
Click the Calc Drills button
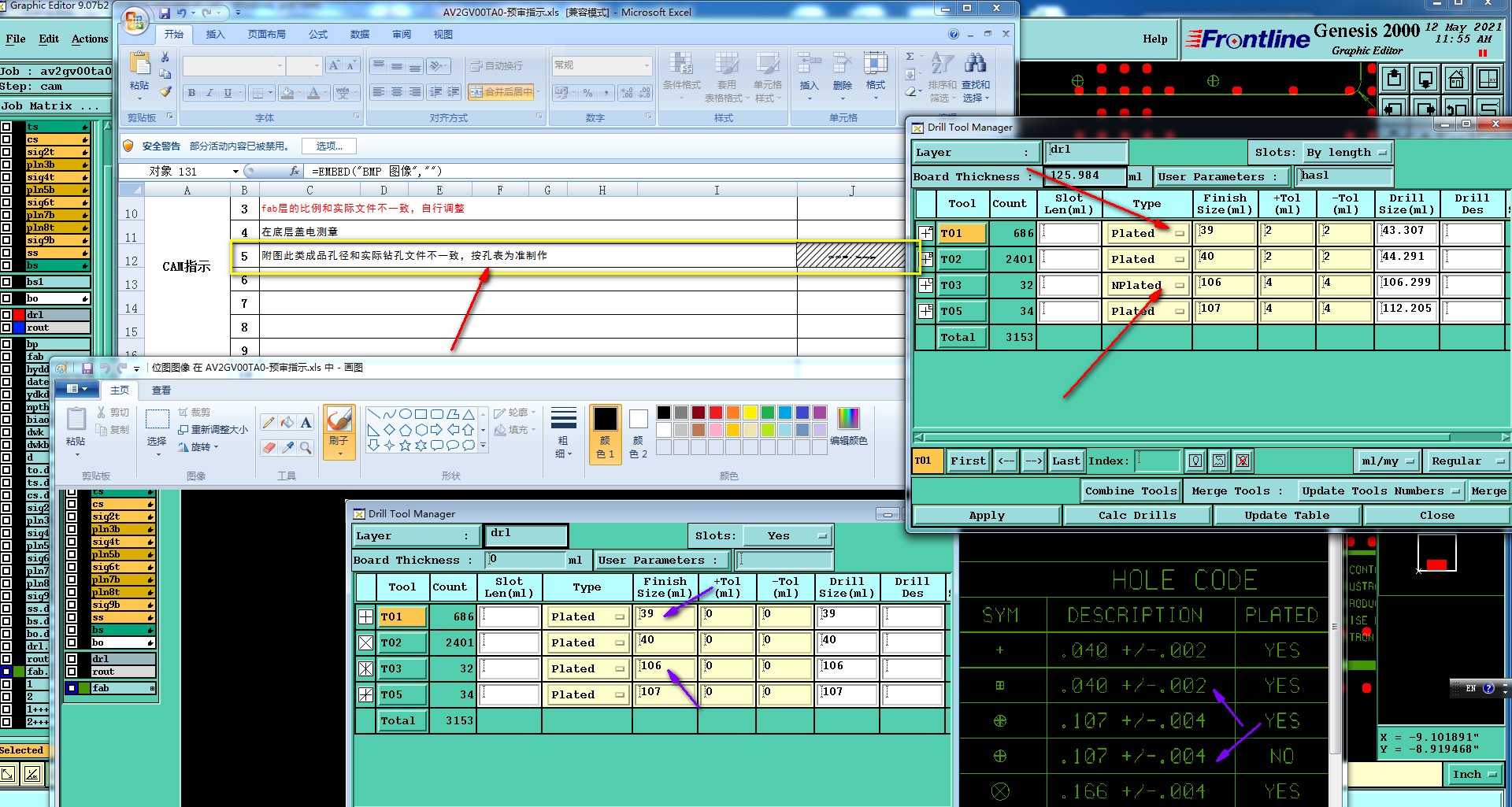coord(1137,515)
